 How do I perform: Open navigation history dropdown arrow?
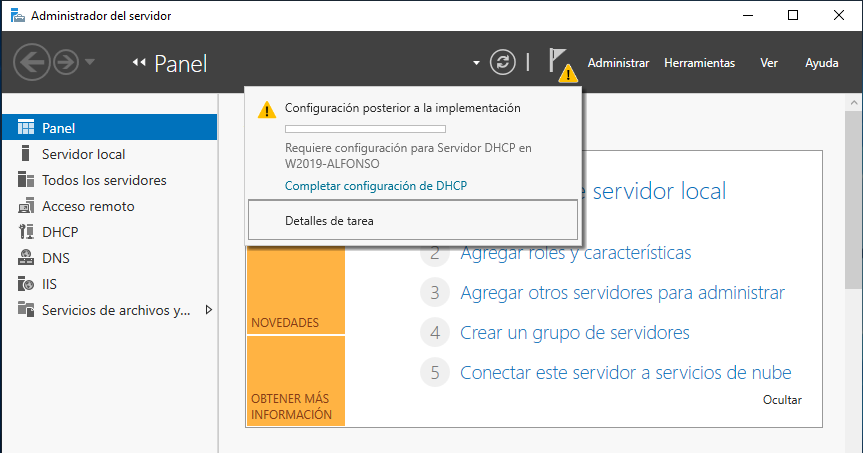click(90, 62)
